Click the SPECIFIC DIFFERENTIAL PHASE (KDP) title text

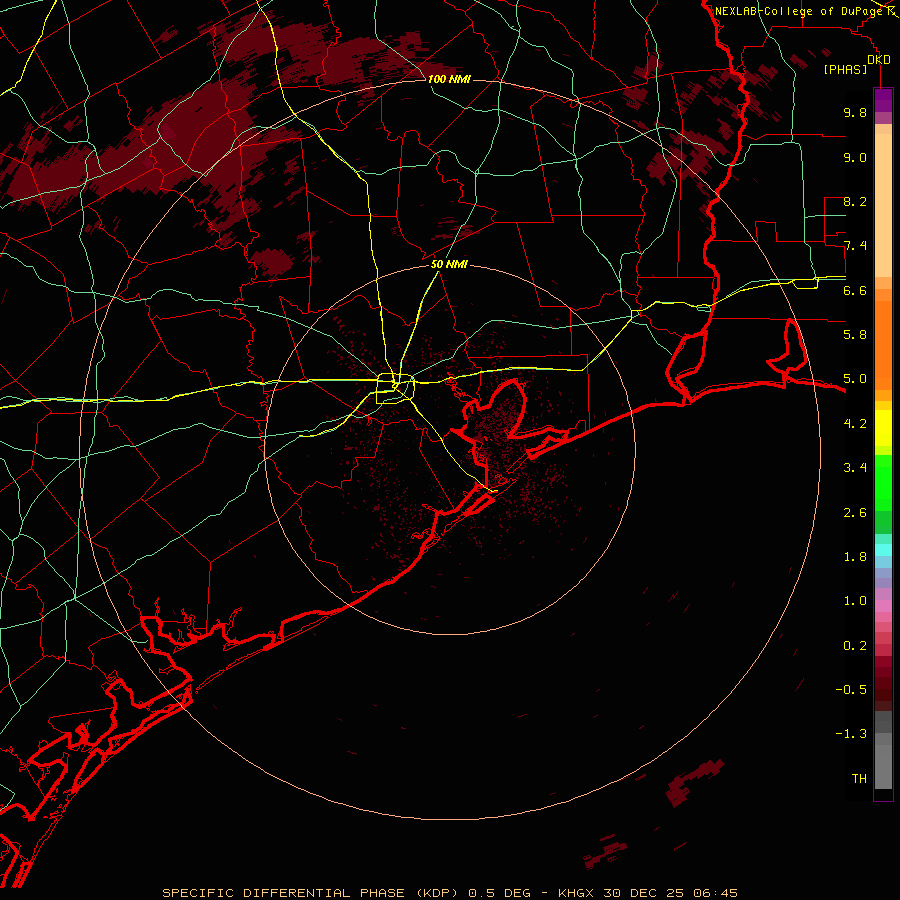coord(311,893)
